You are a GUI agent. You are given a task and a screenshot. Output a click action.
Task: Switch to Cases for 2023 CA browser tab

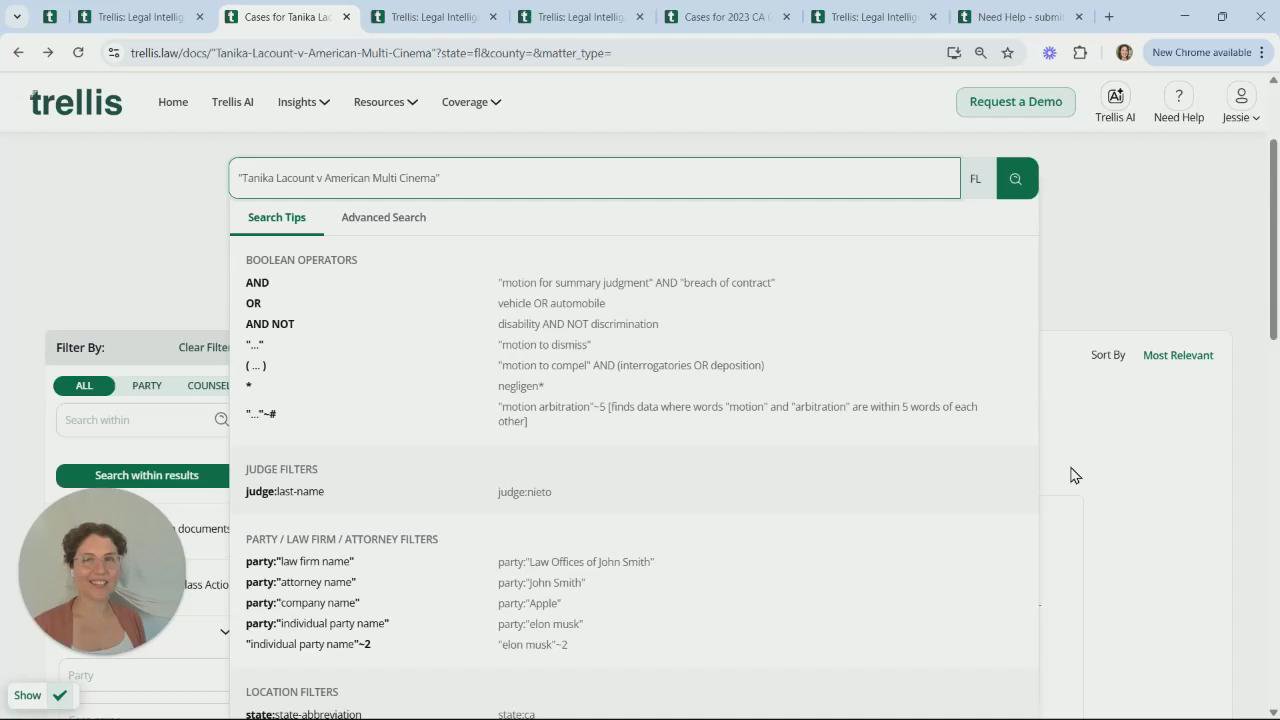coord(728,17)
